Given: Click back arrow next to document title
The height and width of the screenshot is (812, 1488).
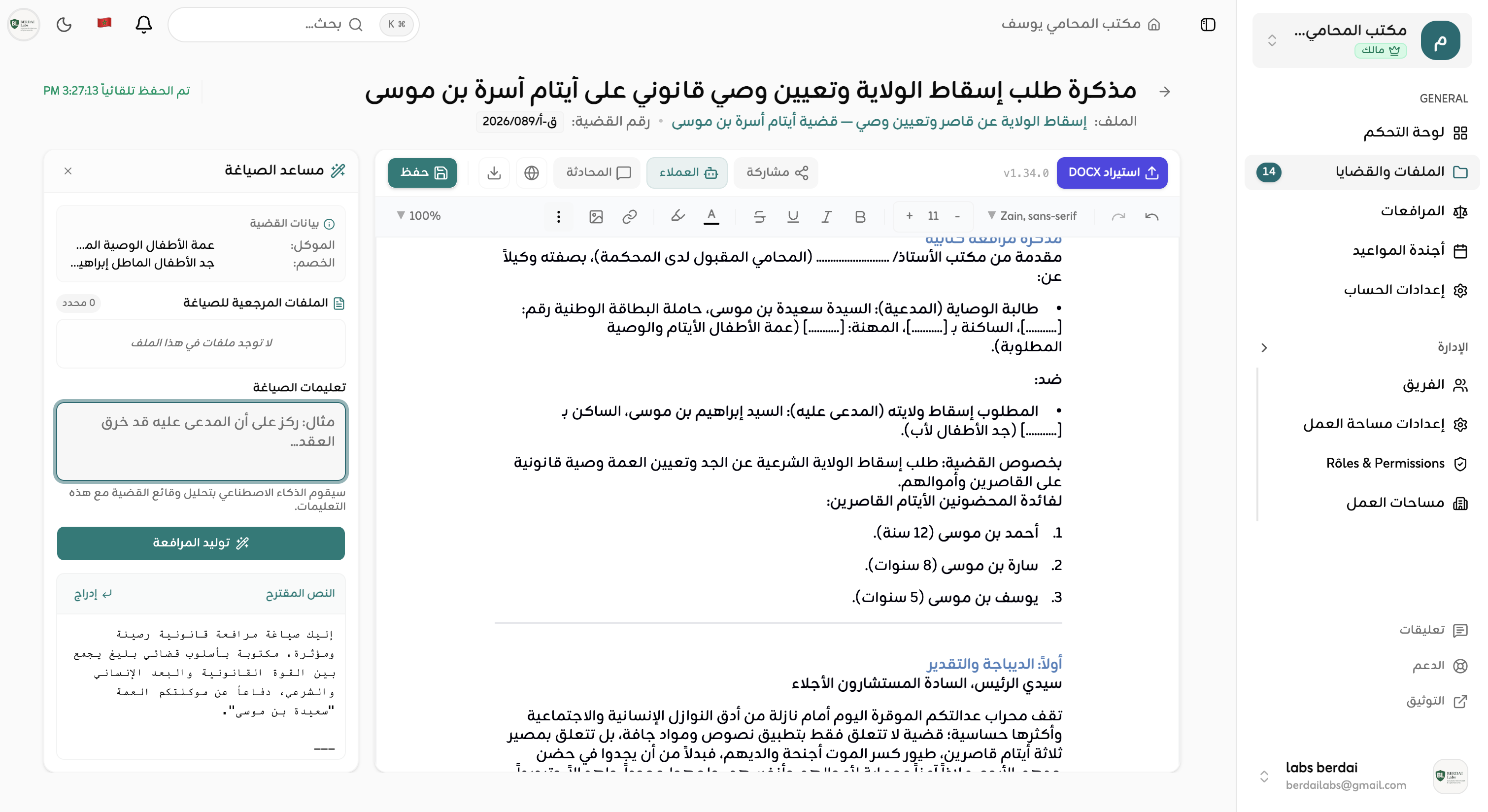Looking at the screenshot, I should pyautogui.click(x=1164, y=91).
